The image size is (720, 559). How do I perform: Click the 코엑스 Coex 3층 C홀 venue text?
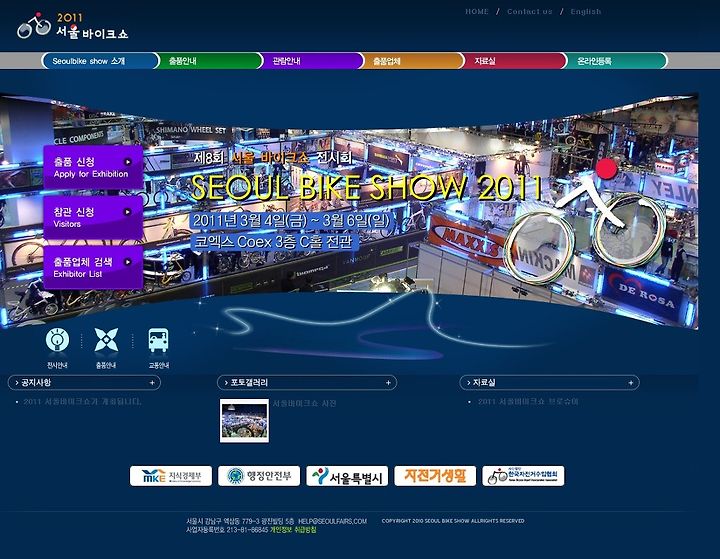click(x=274, y=242)
